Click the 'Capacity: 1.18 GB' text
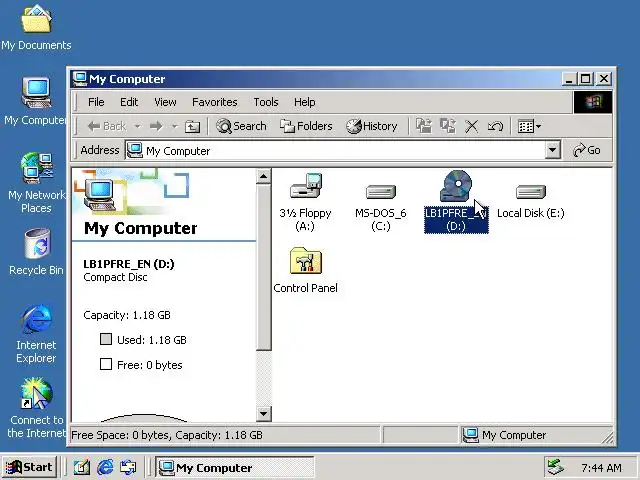Viewport: 640px width, 480px height. tap(127, 315)
